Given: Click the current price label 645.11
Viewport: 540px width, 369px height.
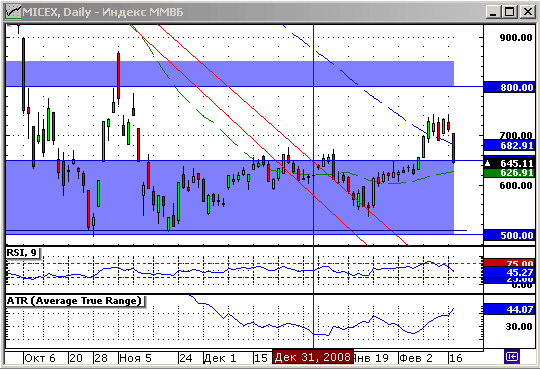Looking at the screenshot, I should [509, 163].
